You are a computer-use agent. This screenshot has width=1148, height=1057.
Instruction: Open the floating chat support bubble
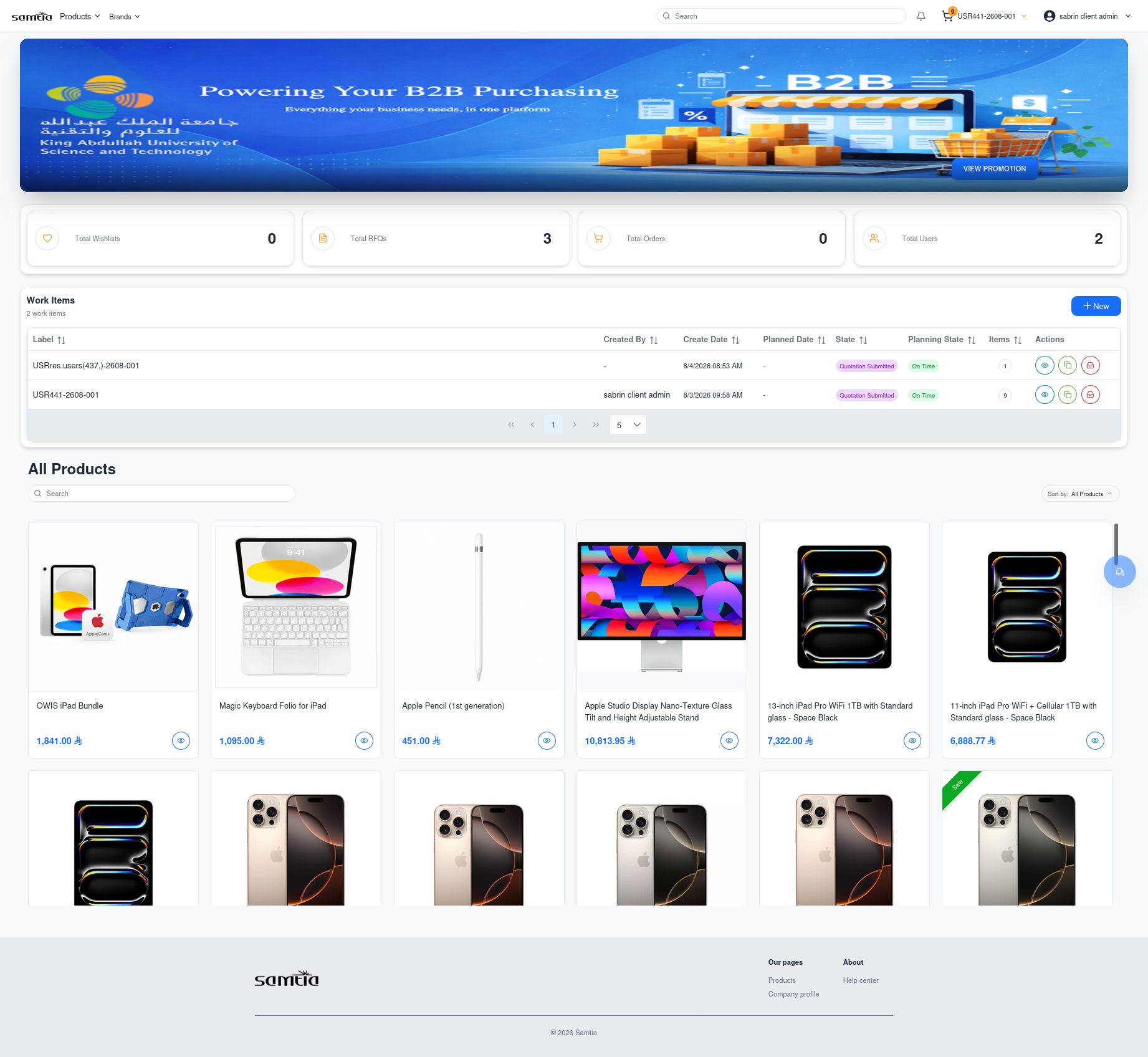click(x=1120, y=572)
